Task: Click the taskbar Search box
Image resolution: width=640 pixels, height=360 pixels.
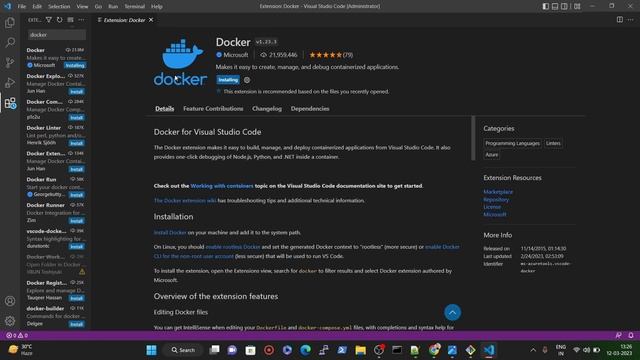Action: coord(183,350)
